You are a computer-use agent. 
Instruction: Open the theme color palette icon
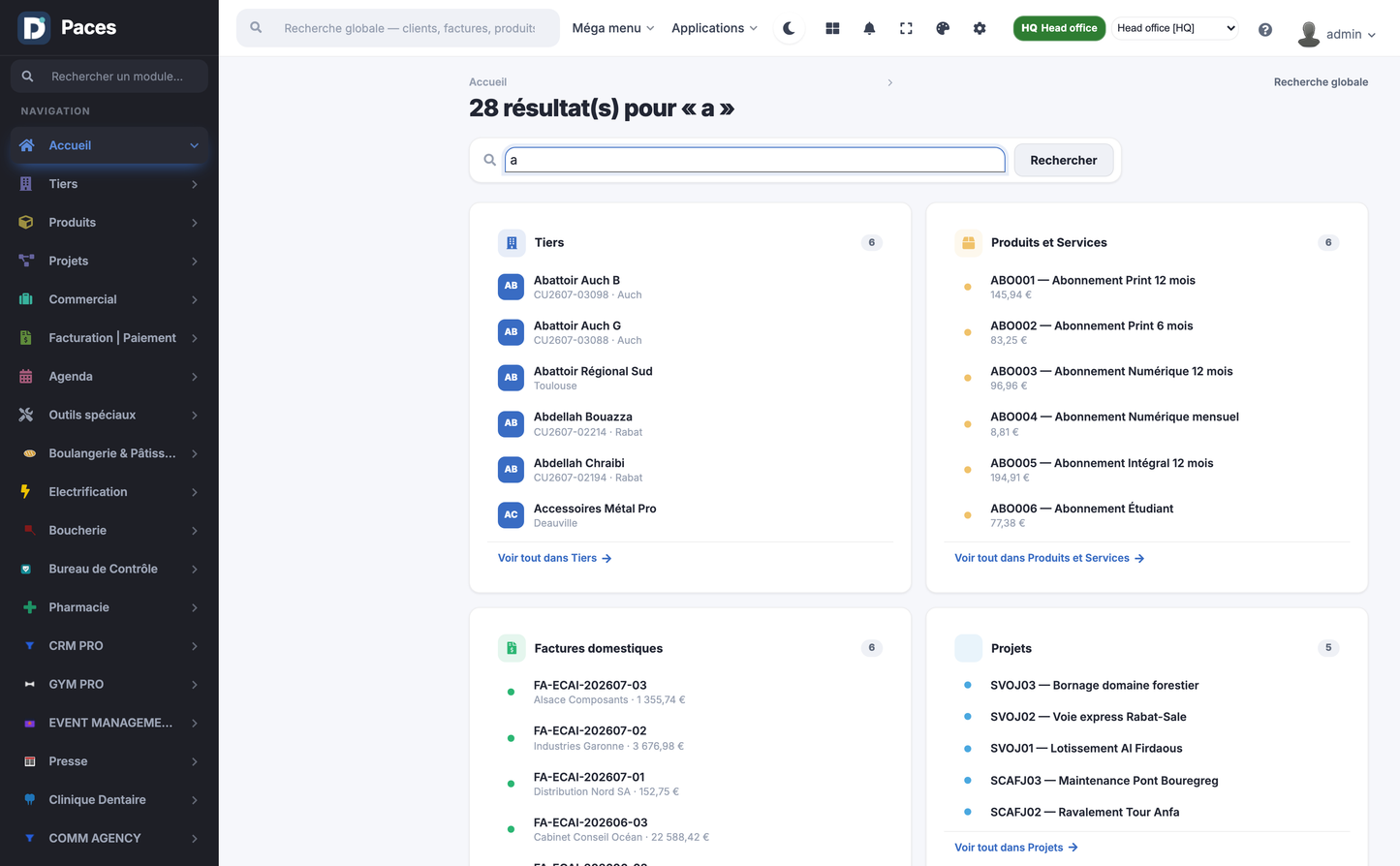(x=943, y=28)
